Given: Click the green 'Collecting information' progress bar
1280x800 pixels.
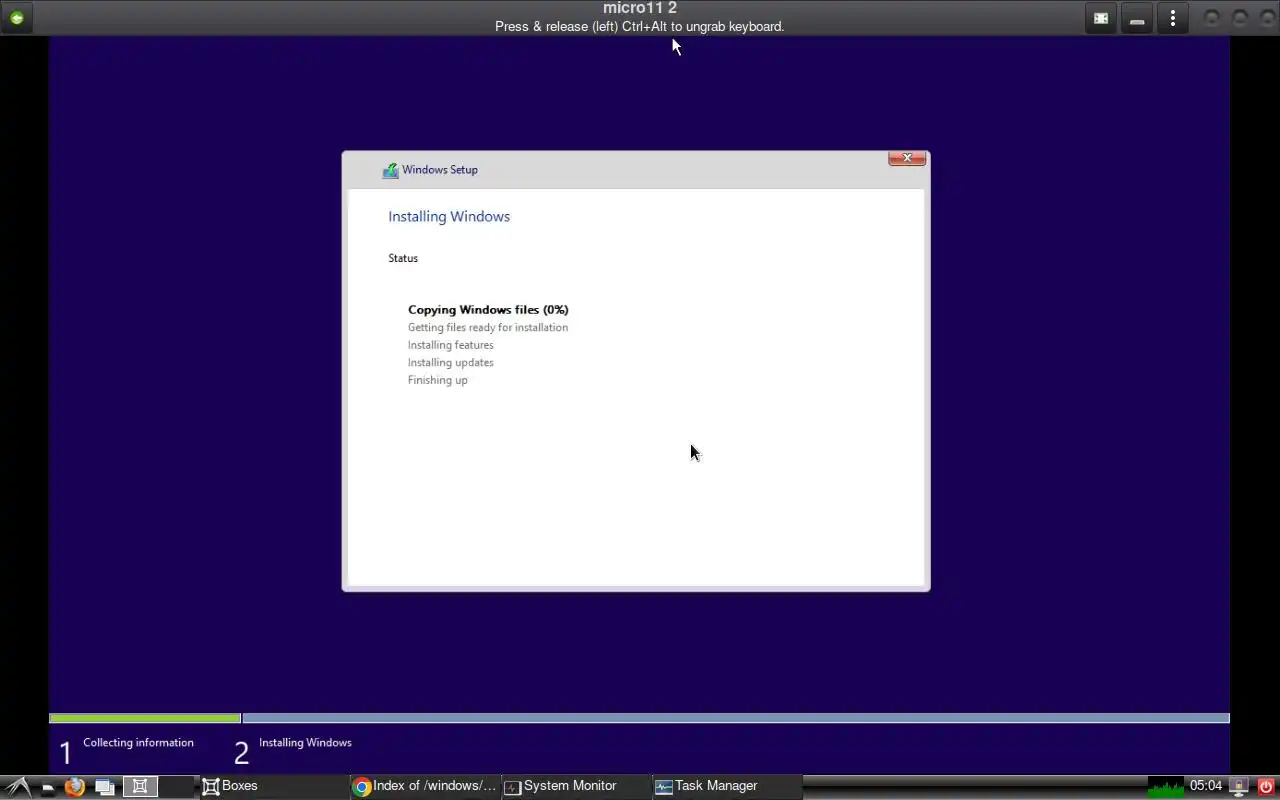Looking at the screenshot, I should 145,718.
